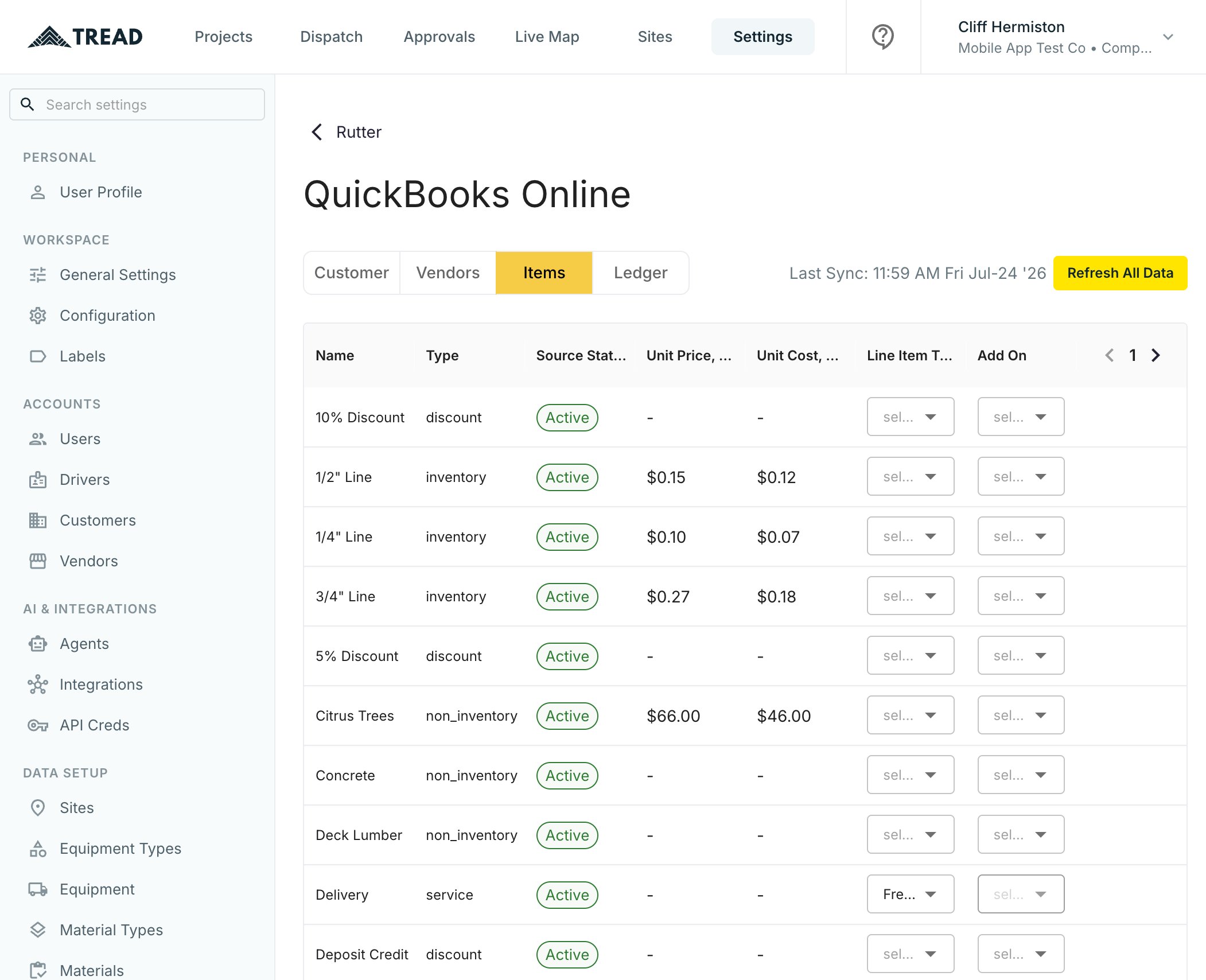Click the Active badge for Citrus Trees

[567, 716]
